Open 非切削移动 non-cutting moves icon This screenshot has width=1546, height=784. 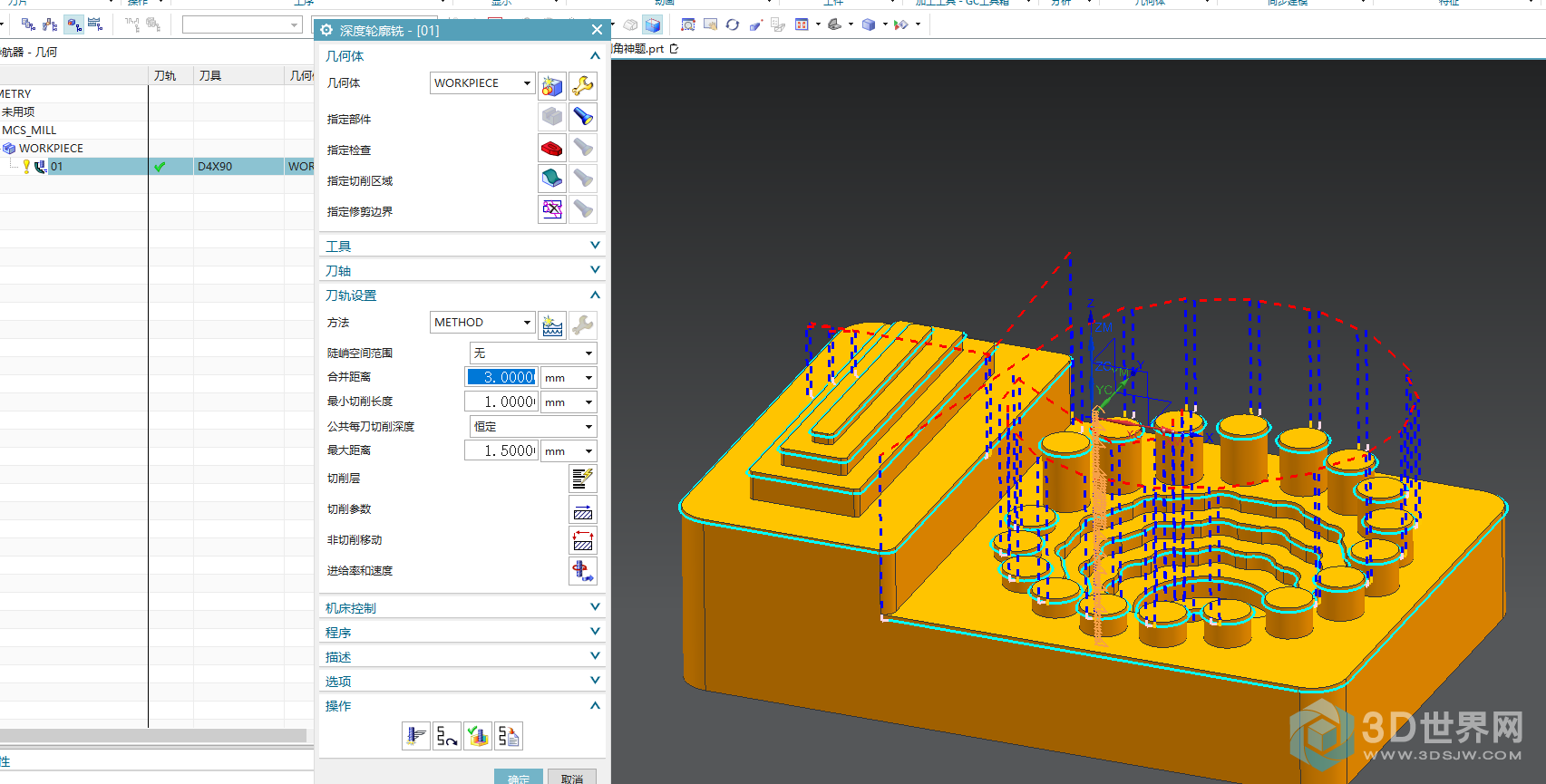[x=583, y=540]
